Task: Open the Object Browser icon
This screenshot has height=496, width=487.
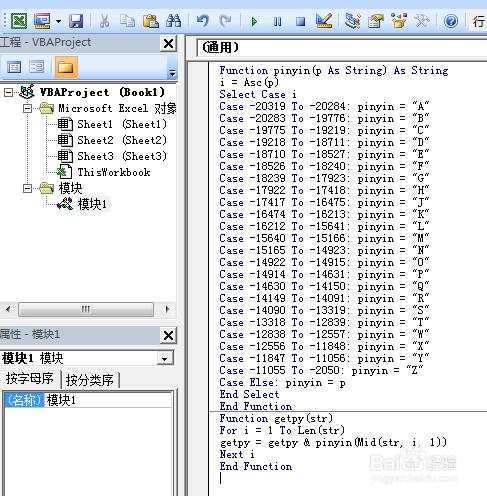Action: (399, 21)
